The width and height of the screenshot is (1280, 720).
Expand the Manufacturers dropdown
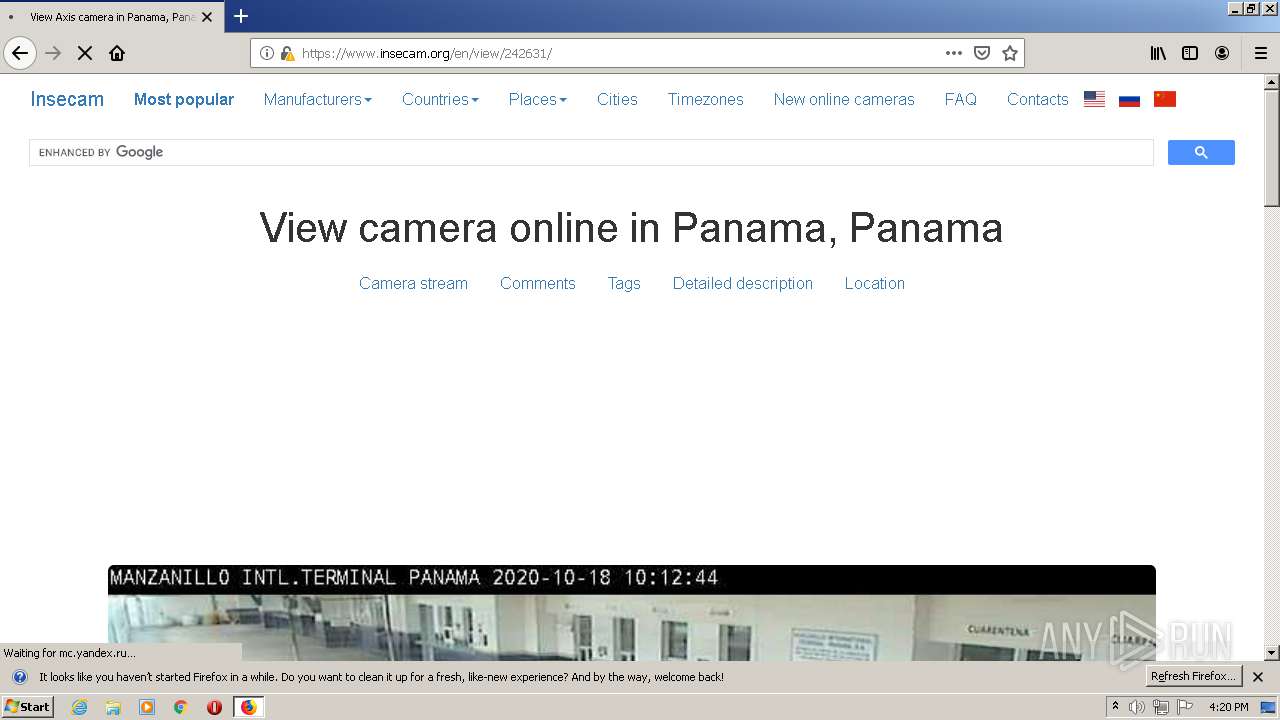point(317,99)
